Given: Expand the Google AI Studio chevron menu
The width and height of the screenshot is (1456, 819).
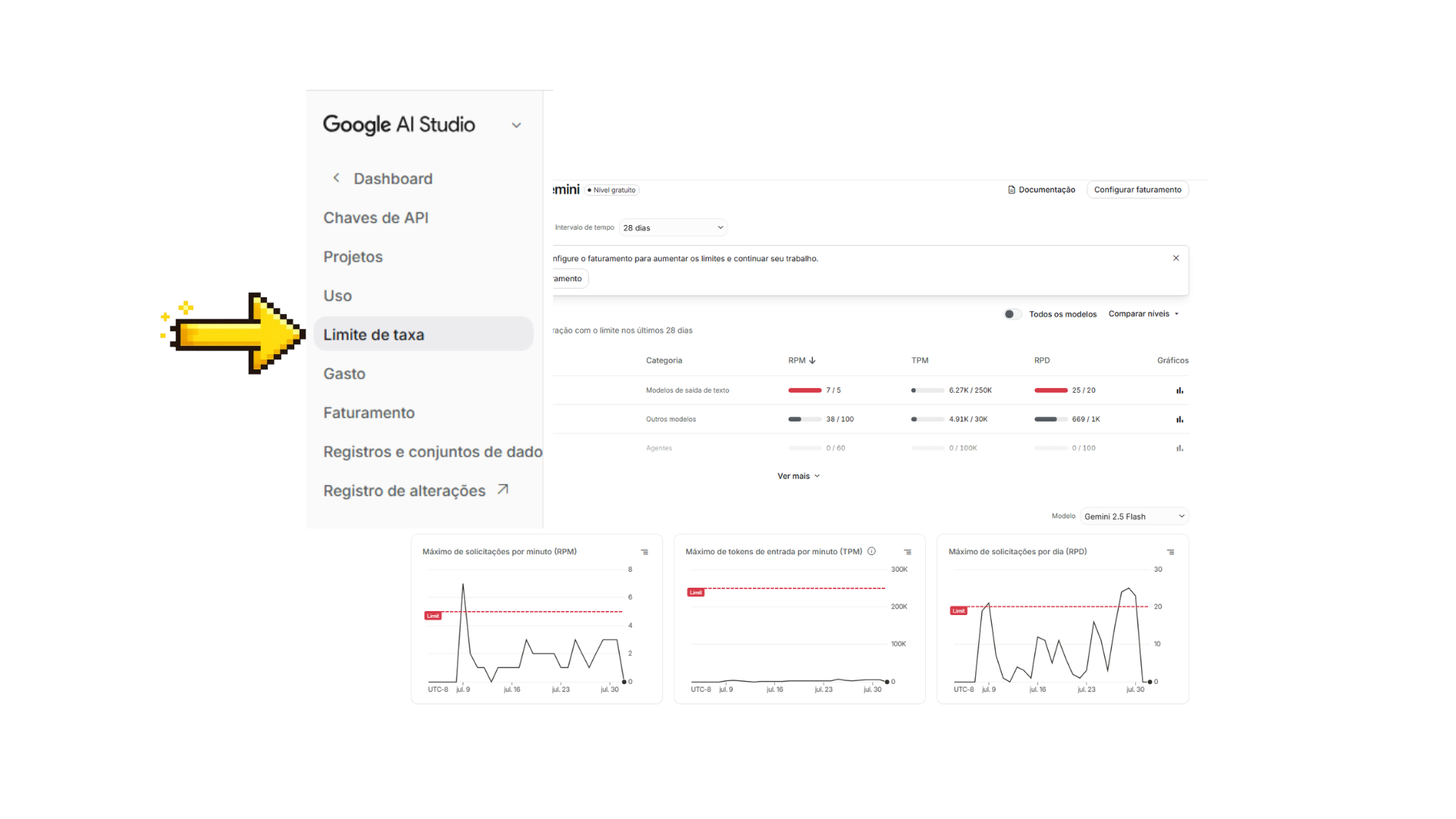Looking at the screenshot, I should point(516,125).
